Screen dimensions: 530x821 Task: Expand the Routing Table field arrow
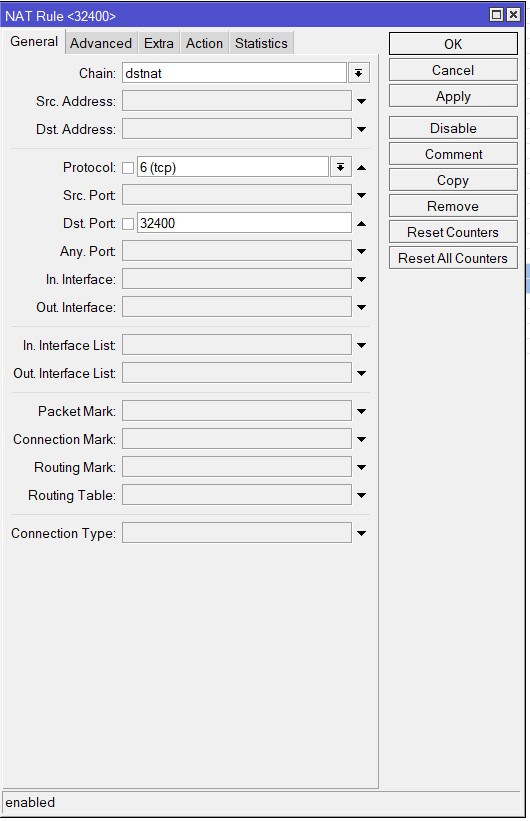click(x=361, y=495)
